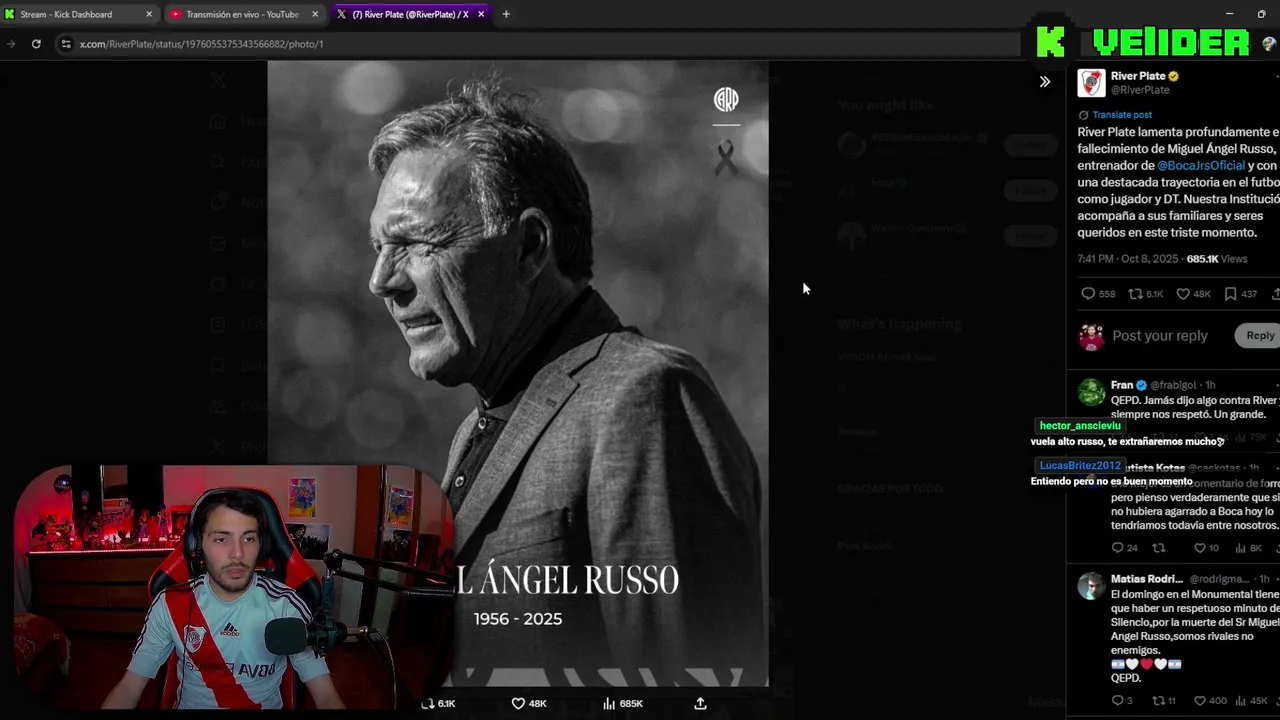The height and width of the screenshot is (720, 1280).
Task: Minimize the browser window
Action: click(1229, 14)
